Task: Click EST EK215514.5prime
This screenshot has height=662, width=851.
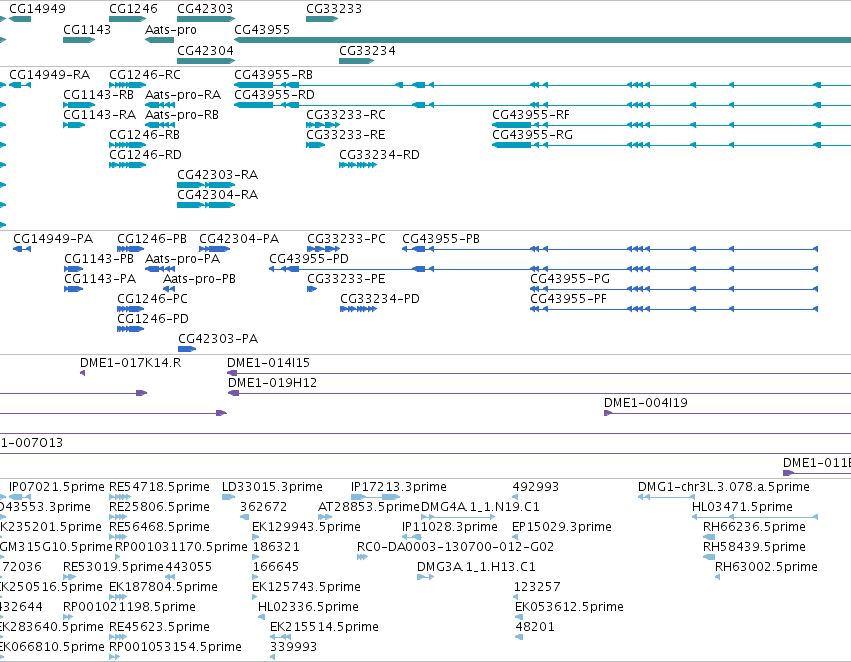Action: [325, 627]
